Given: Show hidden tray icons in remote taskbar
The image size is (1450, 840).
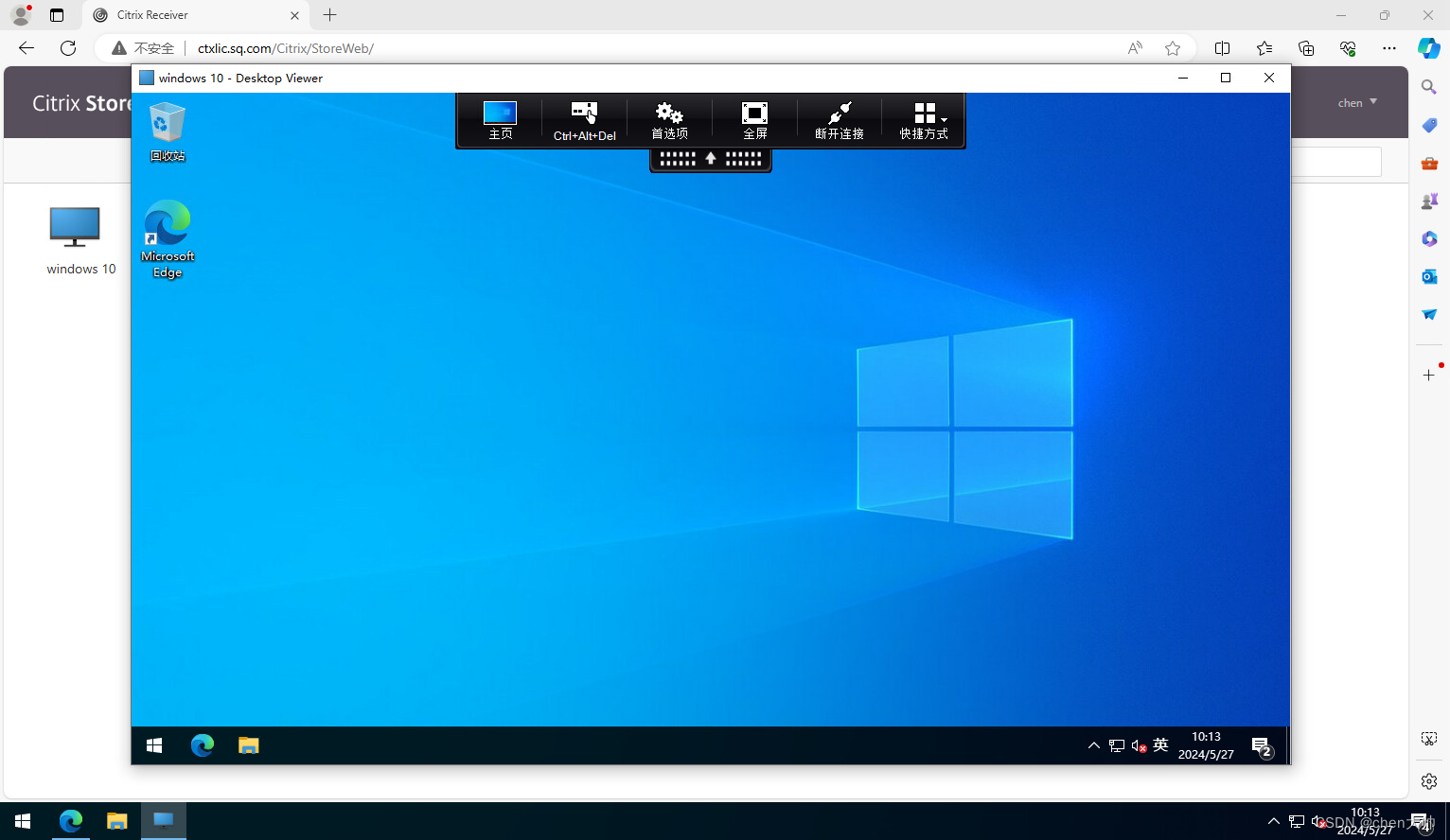Looking at the screenshot, I should (x=1094, y=745).
